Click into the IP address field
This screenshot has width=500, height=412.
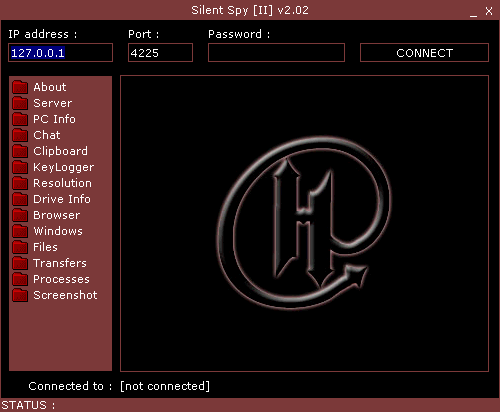pyautogui.click(x=60, y=53)
